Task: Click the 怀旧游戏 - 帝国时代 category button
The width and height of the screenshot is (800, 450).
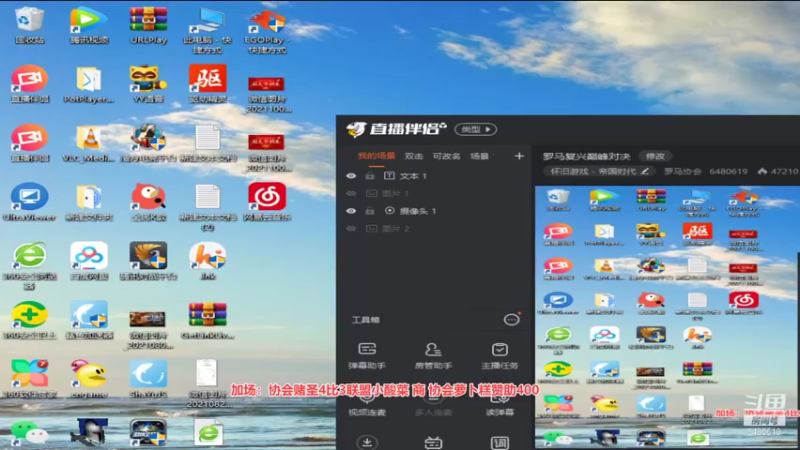Action: click(x=599, y=171)
